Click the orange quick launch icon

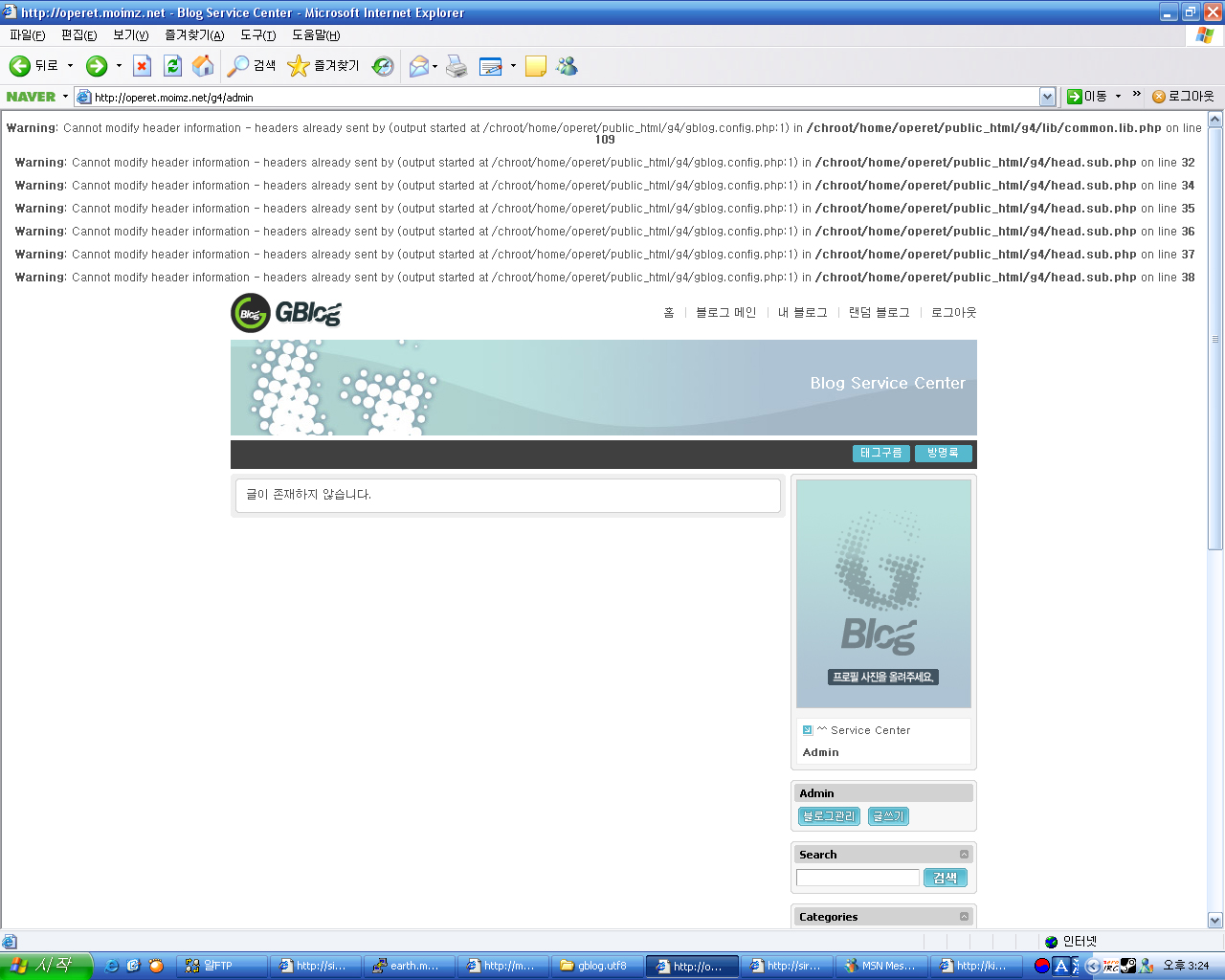[156, 966]
